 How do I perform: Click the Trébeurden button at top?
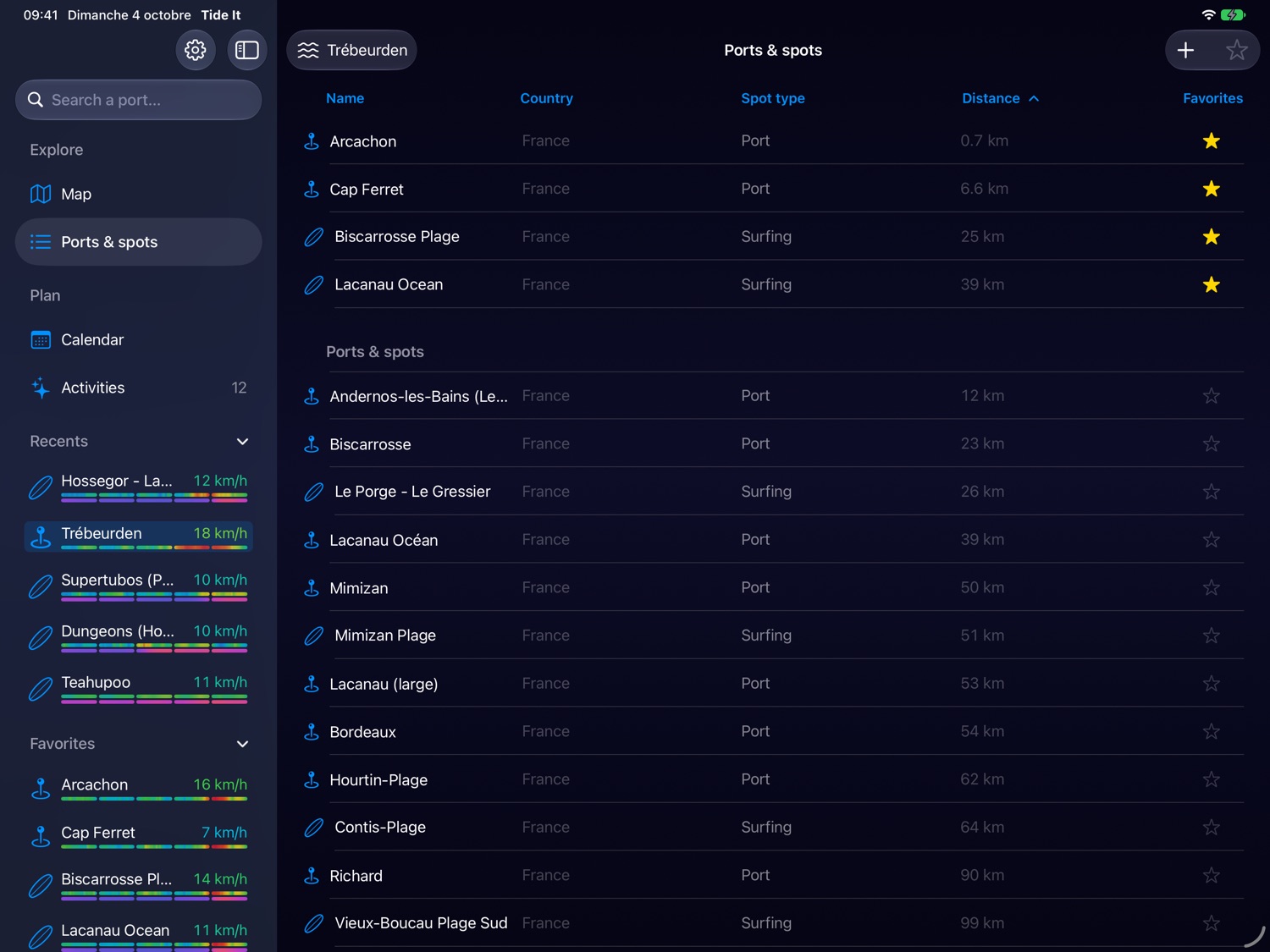351,50
